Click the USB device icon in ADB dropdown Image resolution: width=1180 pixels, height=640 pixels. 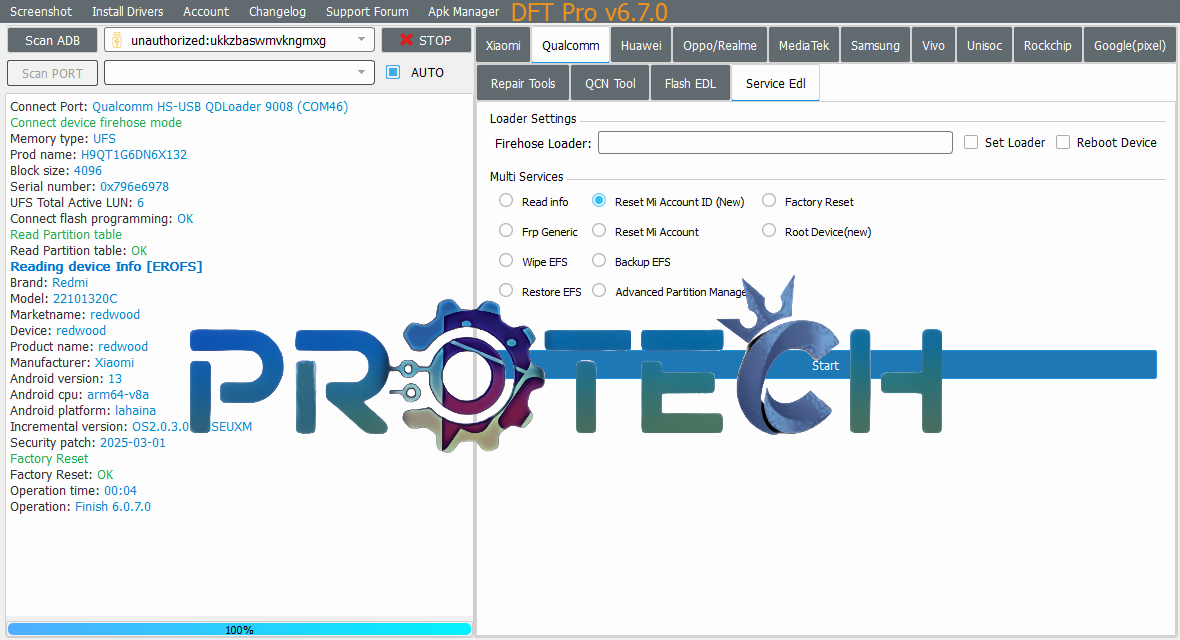pos(117,40)
